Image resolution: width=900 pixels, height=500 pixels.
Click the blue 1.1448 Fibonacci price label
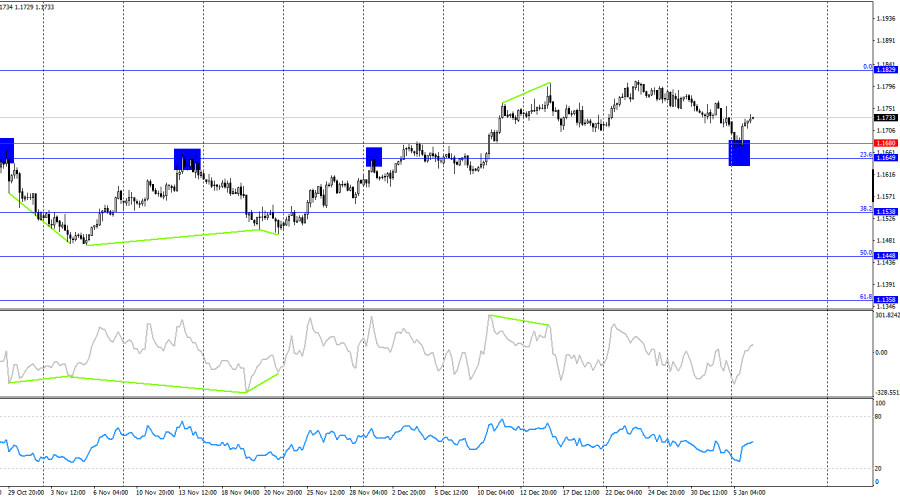885,256
